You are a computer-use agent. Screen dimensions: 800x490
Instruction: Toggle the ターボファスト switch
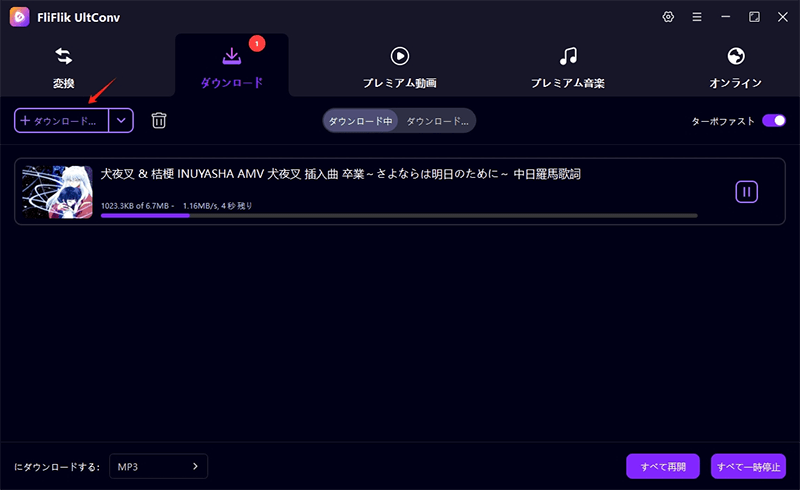pyautogui.click(x=773, y=120)
